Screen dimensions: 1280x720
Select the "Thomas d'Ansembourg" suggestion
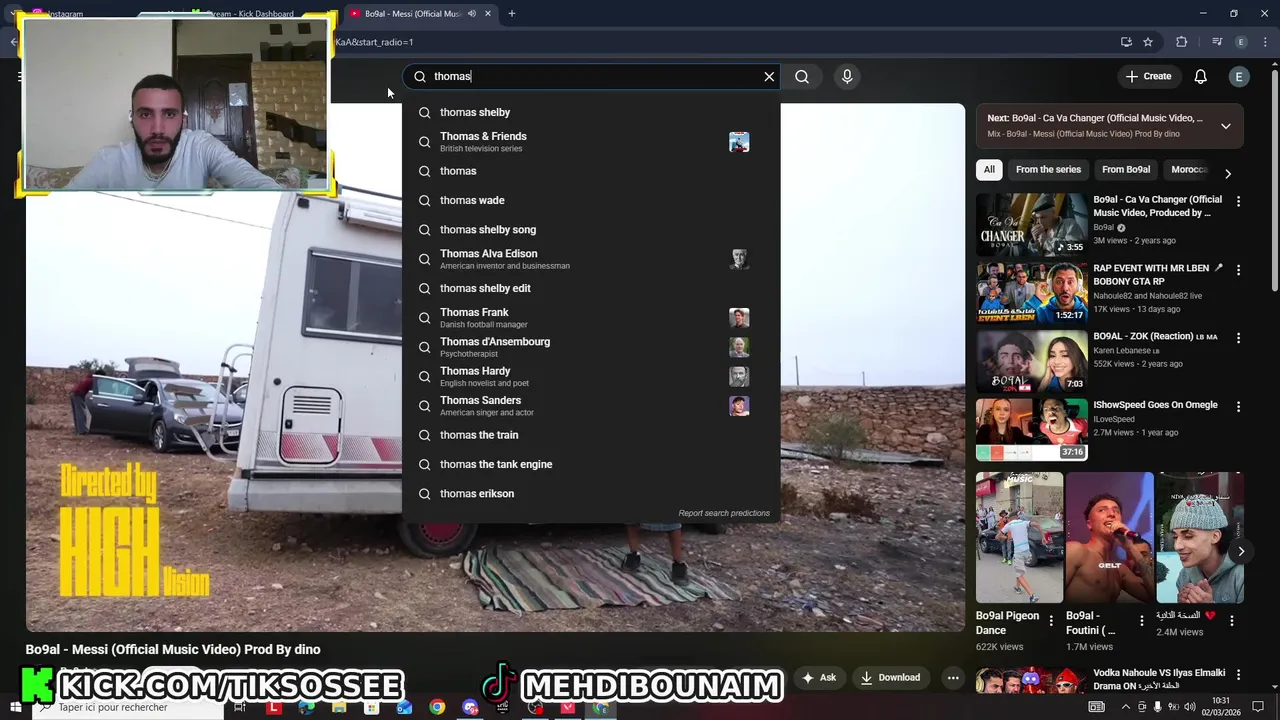click(591, 347)
